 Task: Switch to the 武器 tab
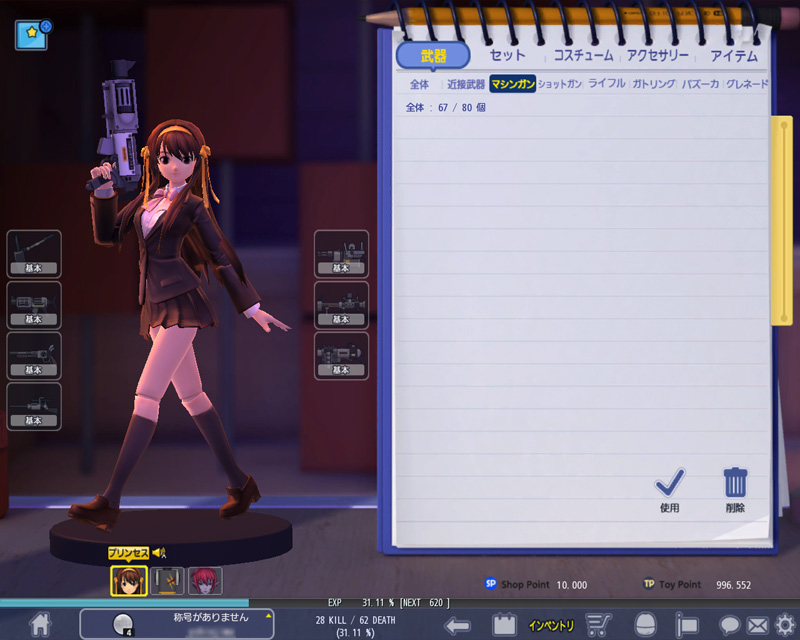point(433,55)
